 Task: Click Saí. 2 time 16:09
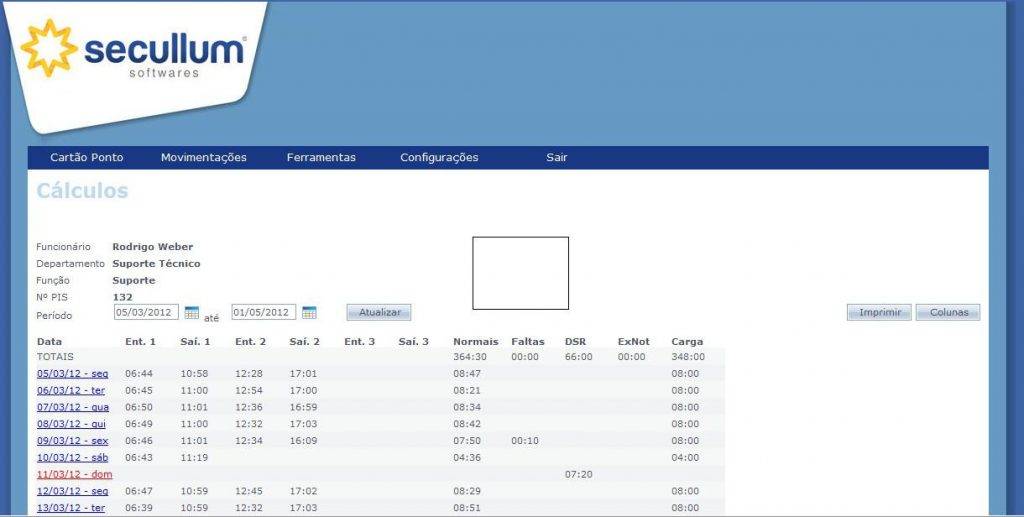[x=303, y=441]
